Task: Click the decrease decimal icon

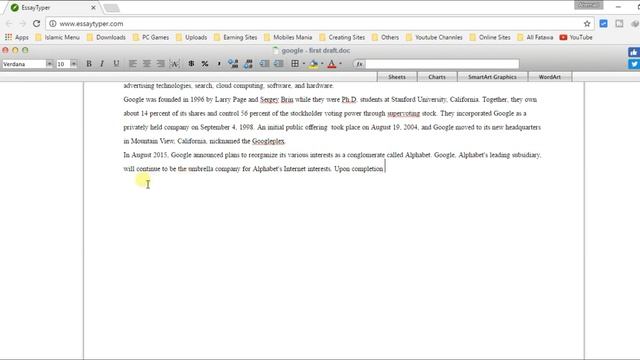Action: (x=248, y=64)
